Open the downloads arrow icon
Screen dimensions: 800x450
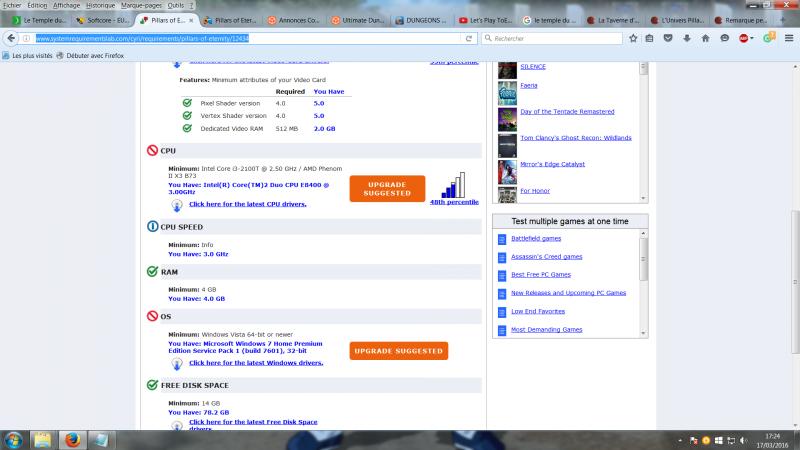click(687, 38)
